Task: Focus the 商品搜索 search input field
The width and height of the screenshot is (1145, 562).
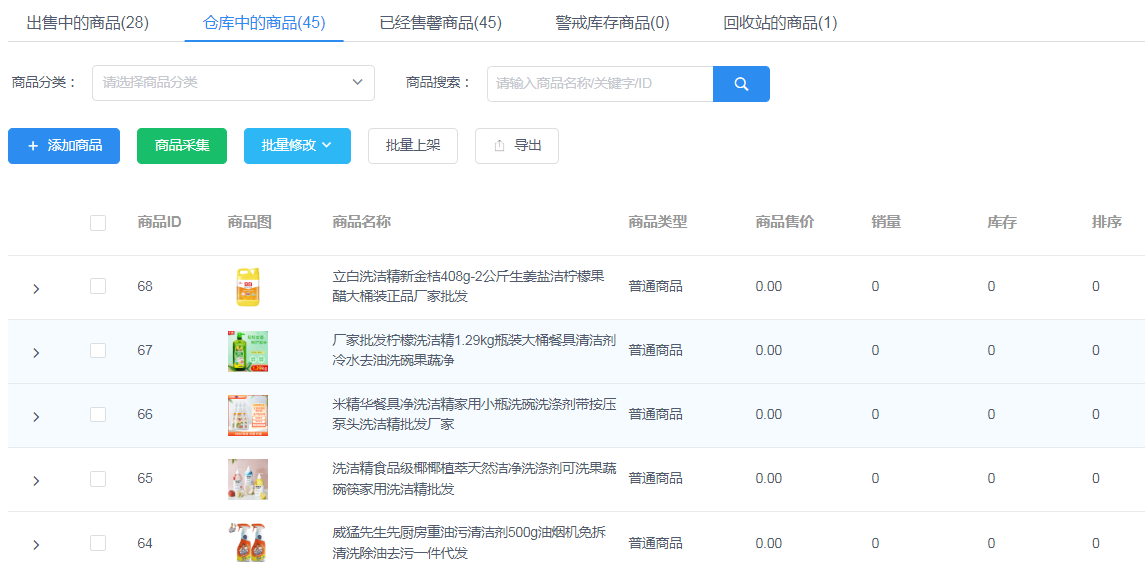Action: pyautogui.click(x=600, y=84)
